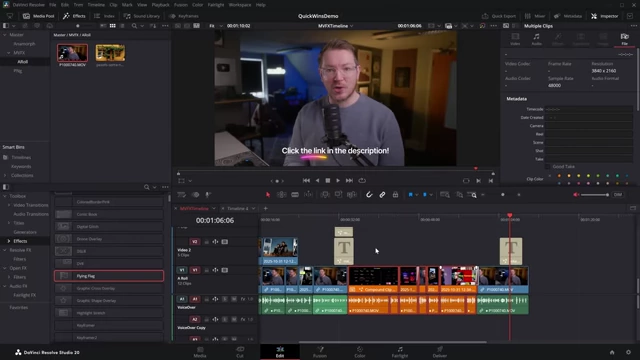This screenshot has height=360, width=640.
Task: Open project settings gear icon
Action: 628,352
